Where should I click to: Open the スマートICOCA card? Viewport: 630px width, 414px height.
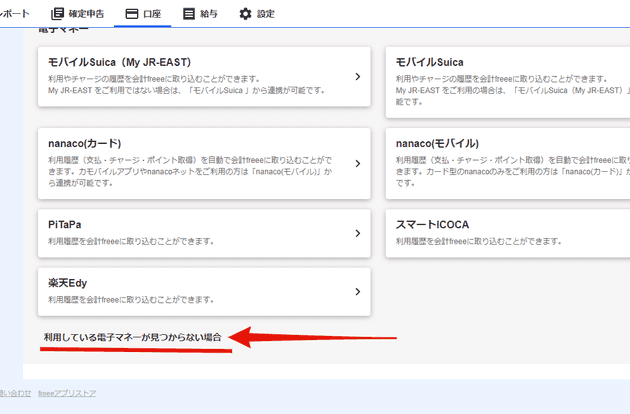coord(508,234)
